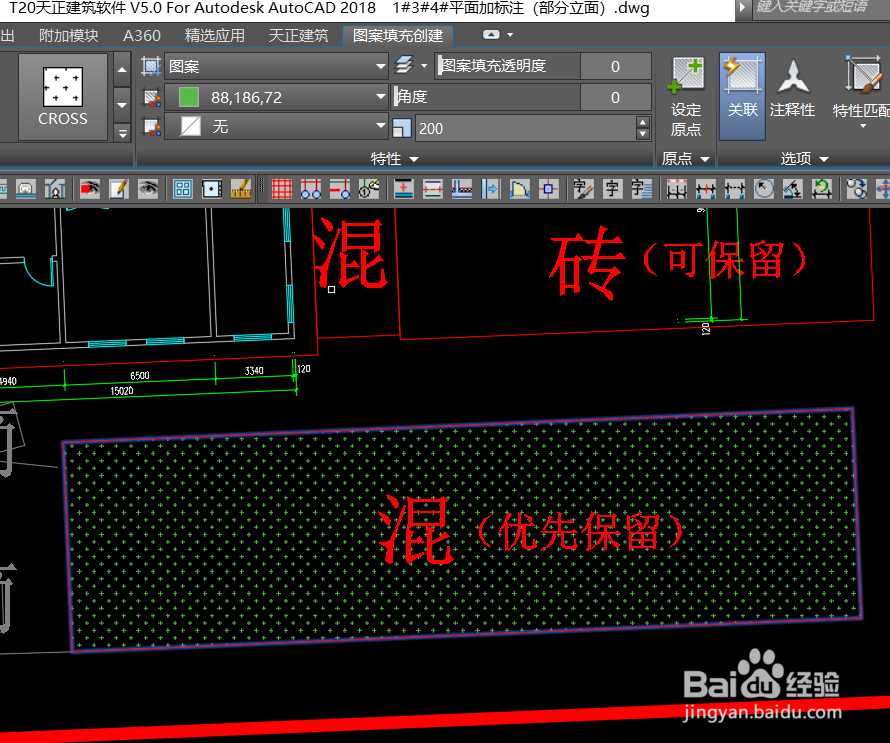The width and height of the screenshot is (890, 743).
Task: Click arrow button left of search box
Action: (x=742, y=9)
